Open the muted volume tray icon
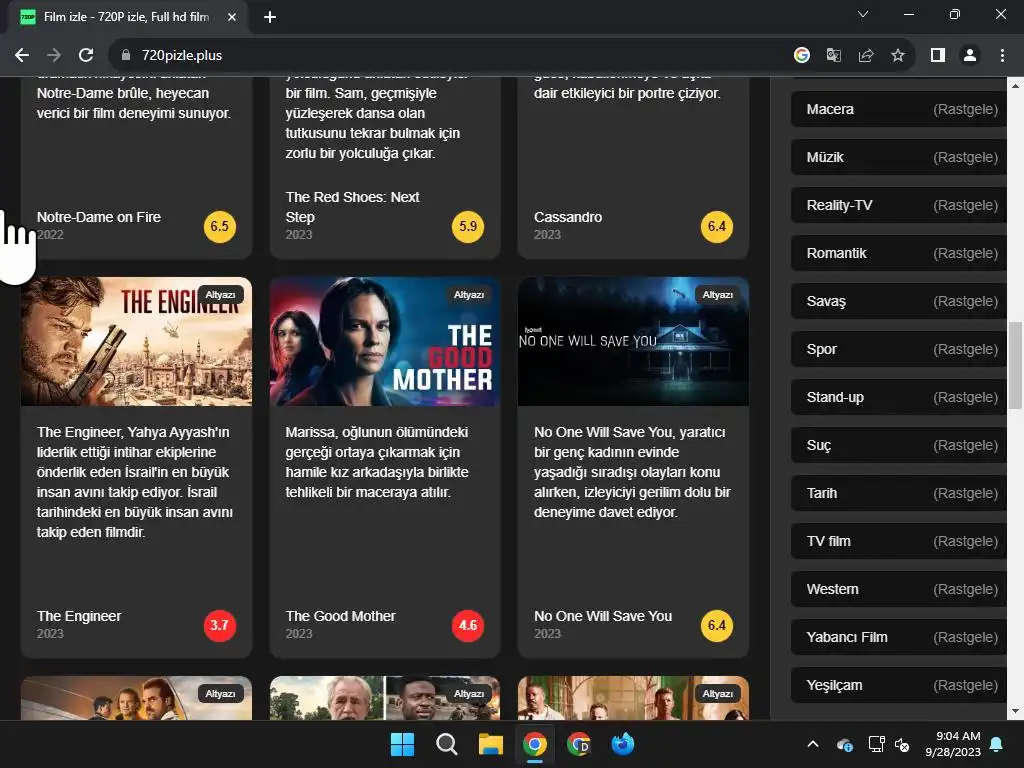The width and height of the screenshot is (1024, 768). pos(903,744)
